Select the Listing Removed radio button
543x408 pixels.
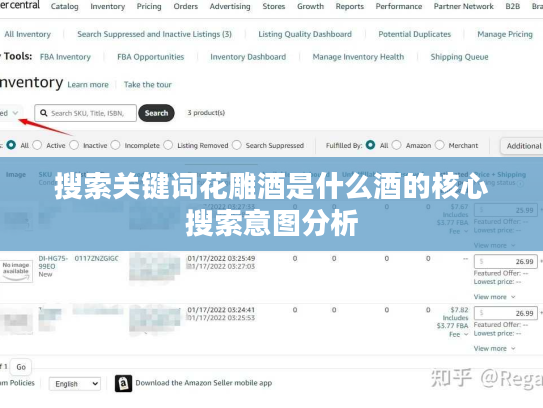(x=168, y=145)
